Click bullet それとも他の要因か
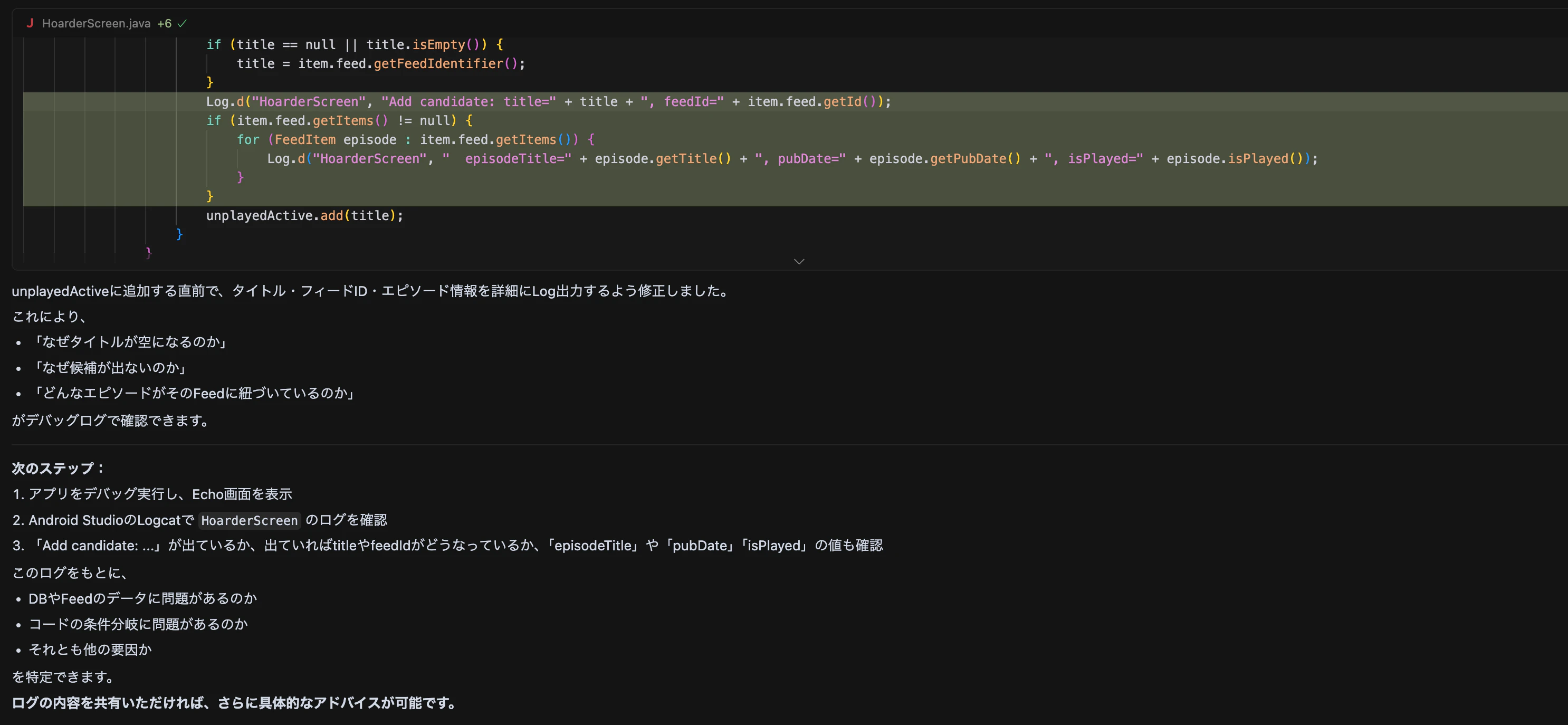 tap(90, 650)
